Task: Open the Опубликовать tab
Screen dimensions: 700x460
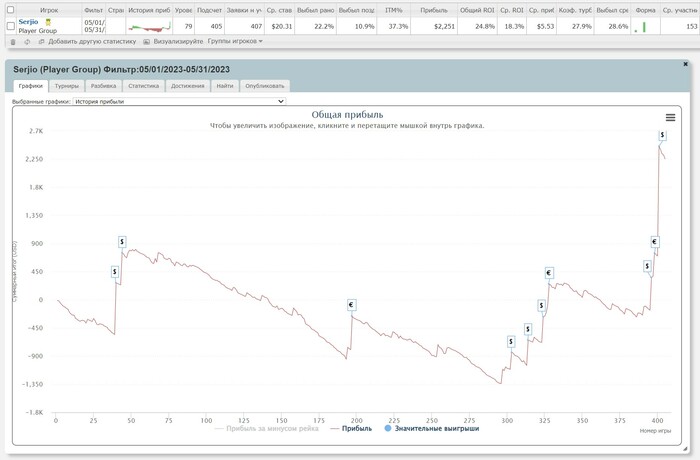Action: (x=265, y=86)
